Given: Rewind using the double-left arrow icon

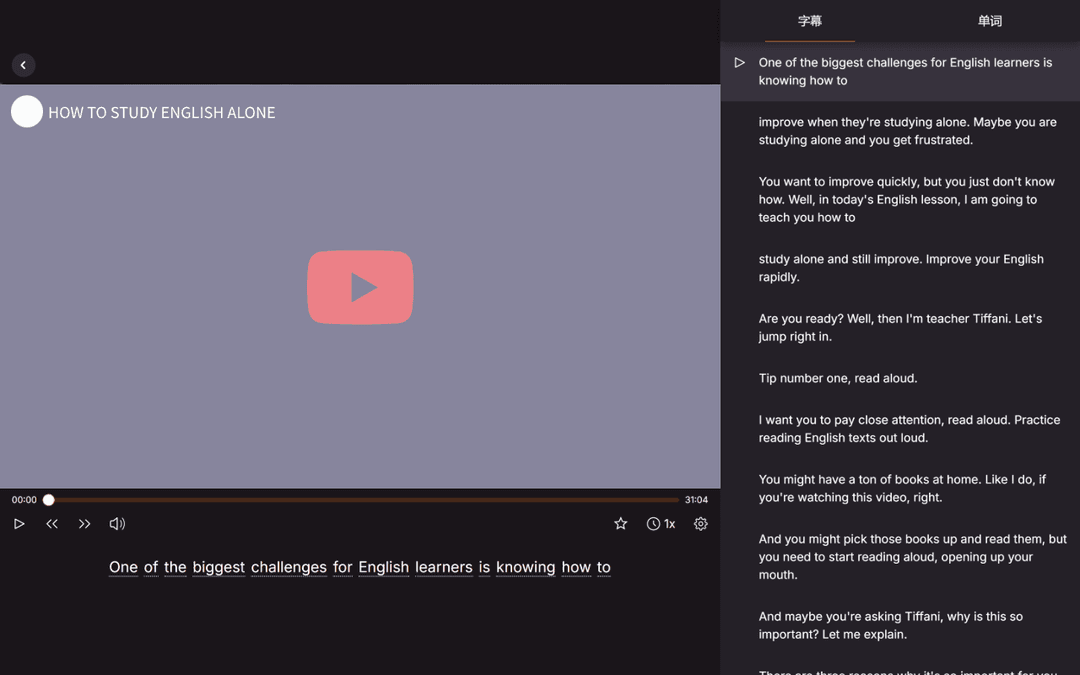Looking at the screenshot, I should click(x=52, y=524).
